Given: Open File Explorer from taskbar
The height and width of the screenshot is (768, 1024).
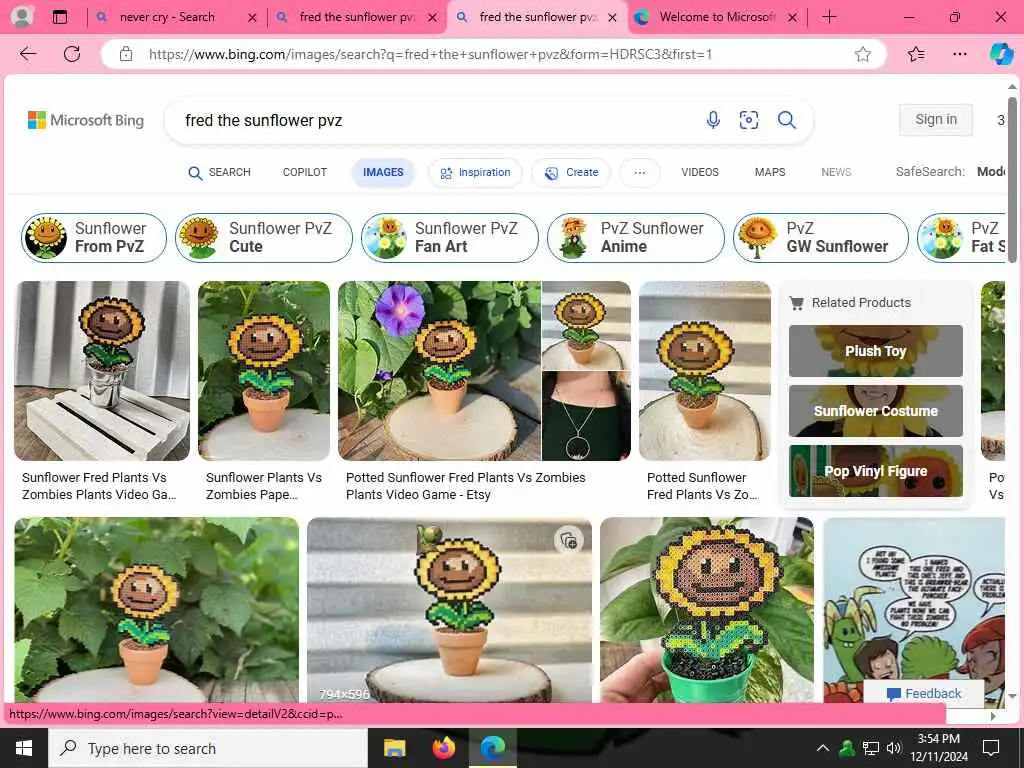Looking at the screenshot, I should (394, 748).
